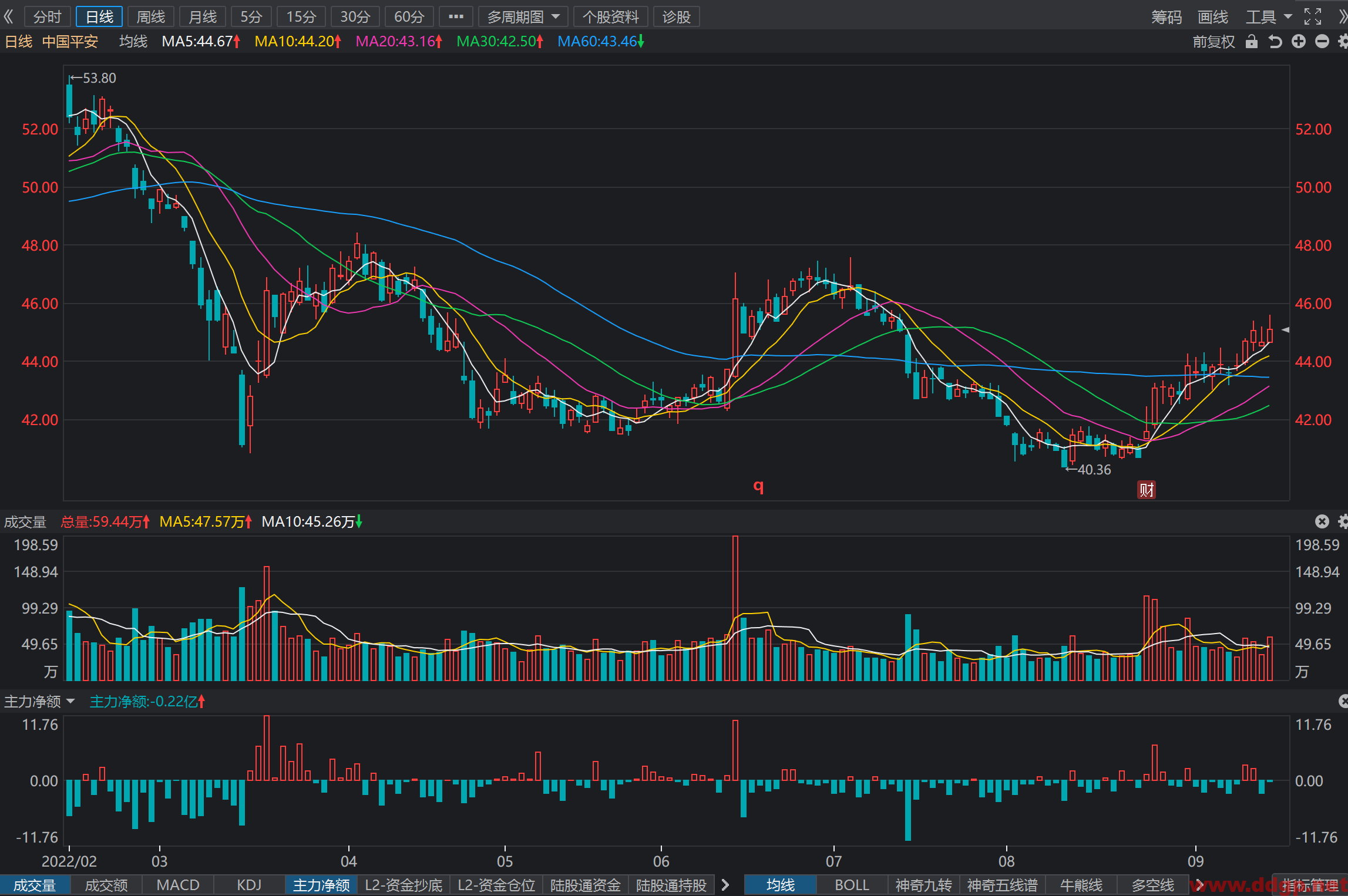Enable the BOLL overlay indicator
The width and height of the screenshot is (1348, 896).
852,885
